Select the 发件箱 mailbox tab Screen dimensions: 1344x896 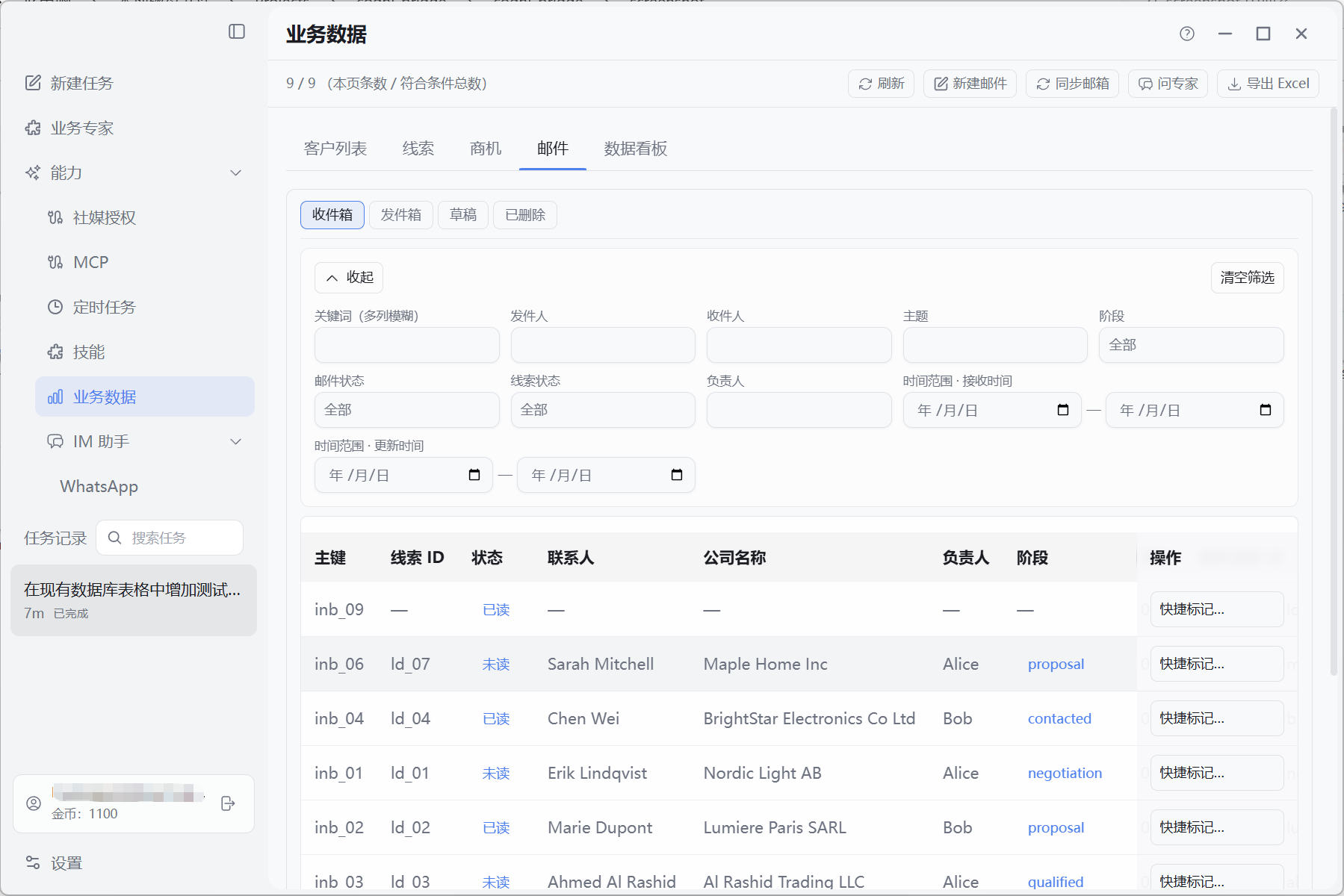pos(401,215)
